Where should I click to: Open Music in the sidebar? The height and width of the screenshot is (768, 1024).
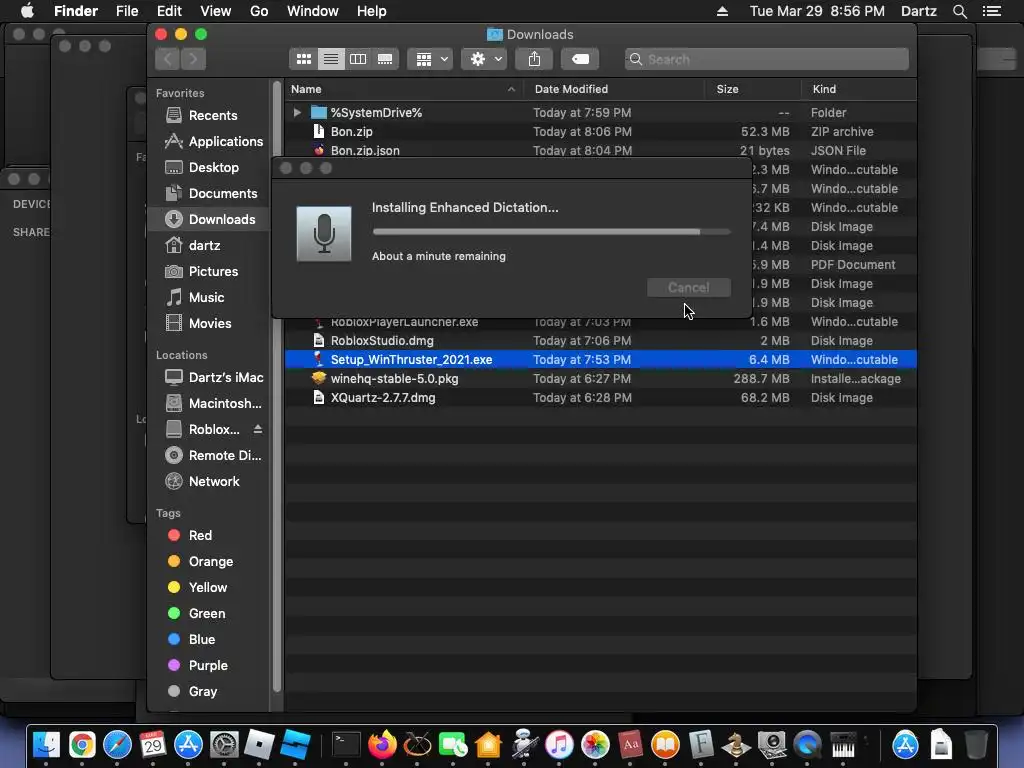point(206,298)
